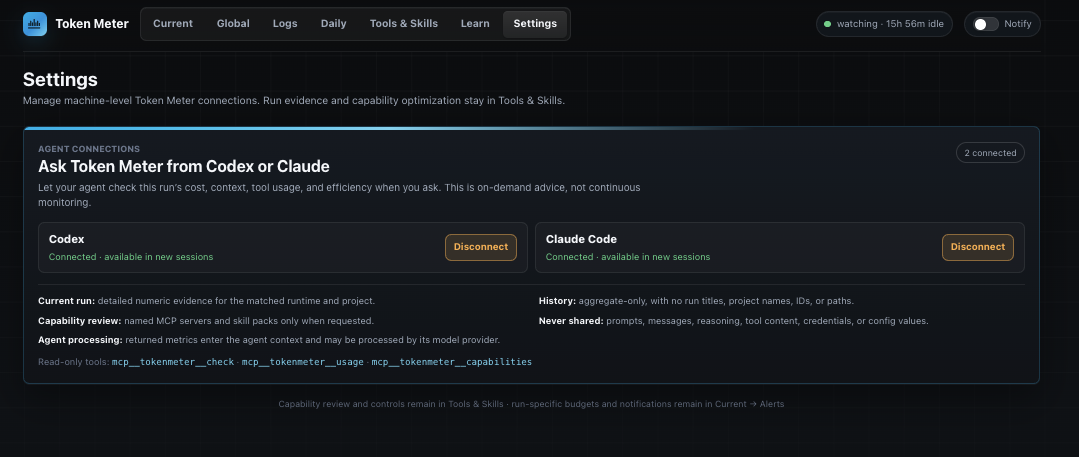Click the Agent processing description line

coord(269,340)
